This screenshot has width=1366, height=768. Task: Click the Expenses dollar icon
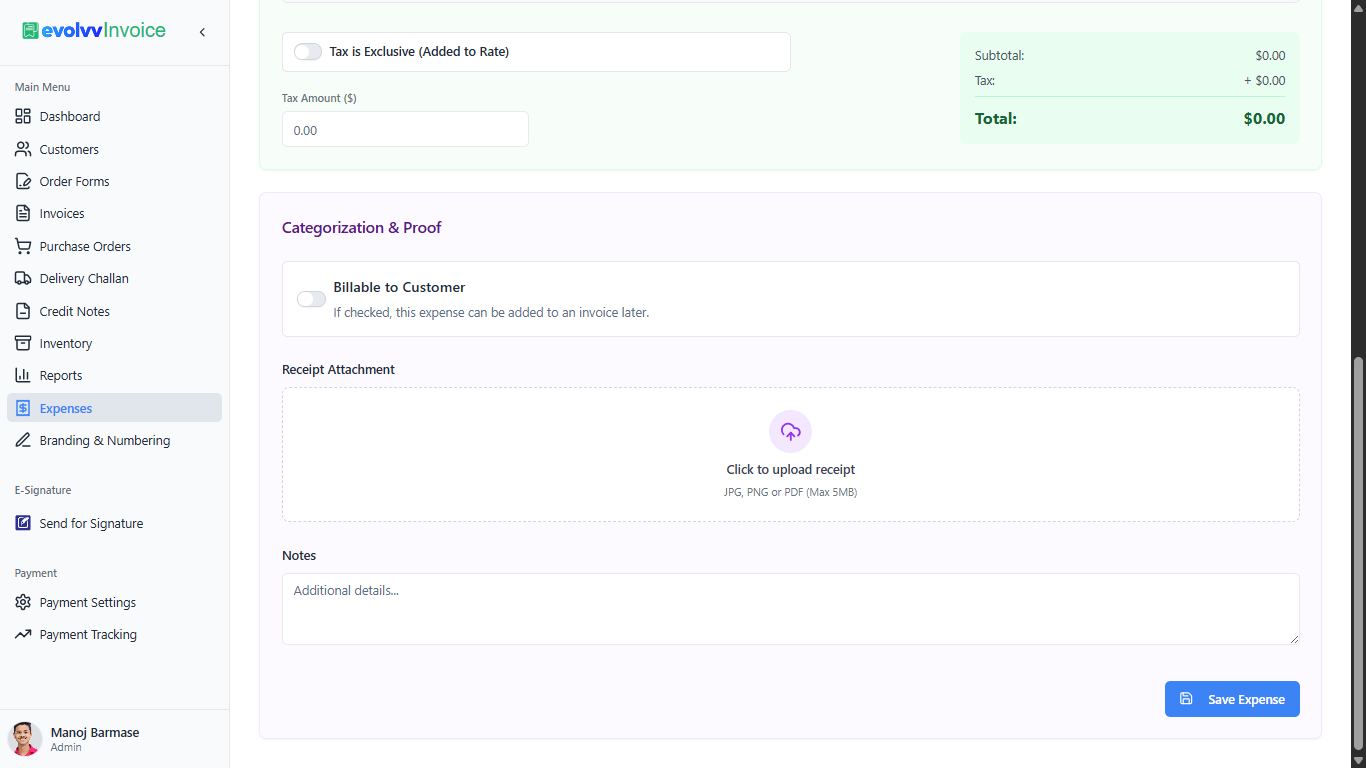point(23,408)
